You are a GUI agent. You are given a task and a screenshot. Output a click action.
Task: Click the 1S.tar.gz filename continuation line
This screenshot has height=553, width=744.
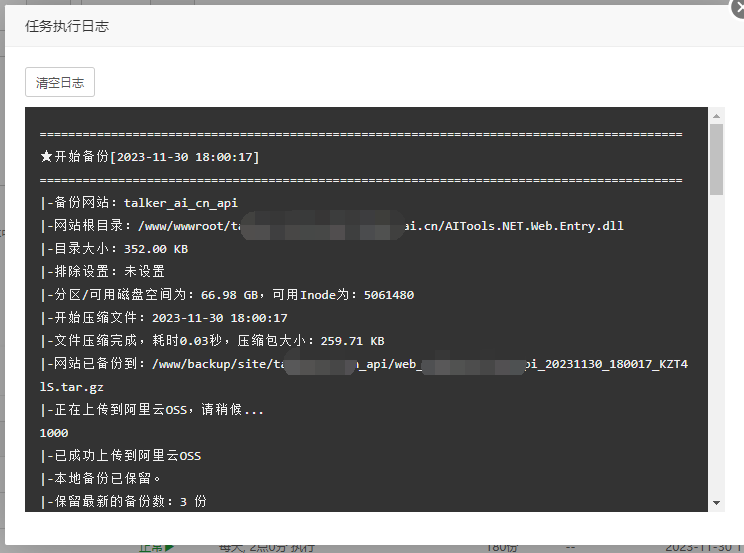point(72,387)
